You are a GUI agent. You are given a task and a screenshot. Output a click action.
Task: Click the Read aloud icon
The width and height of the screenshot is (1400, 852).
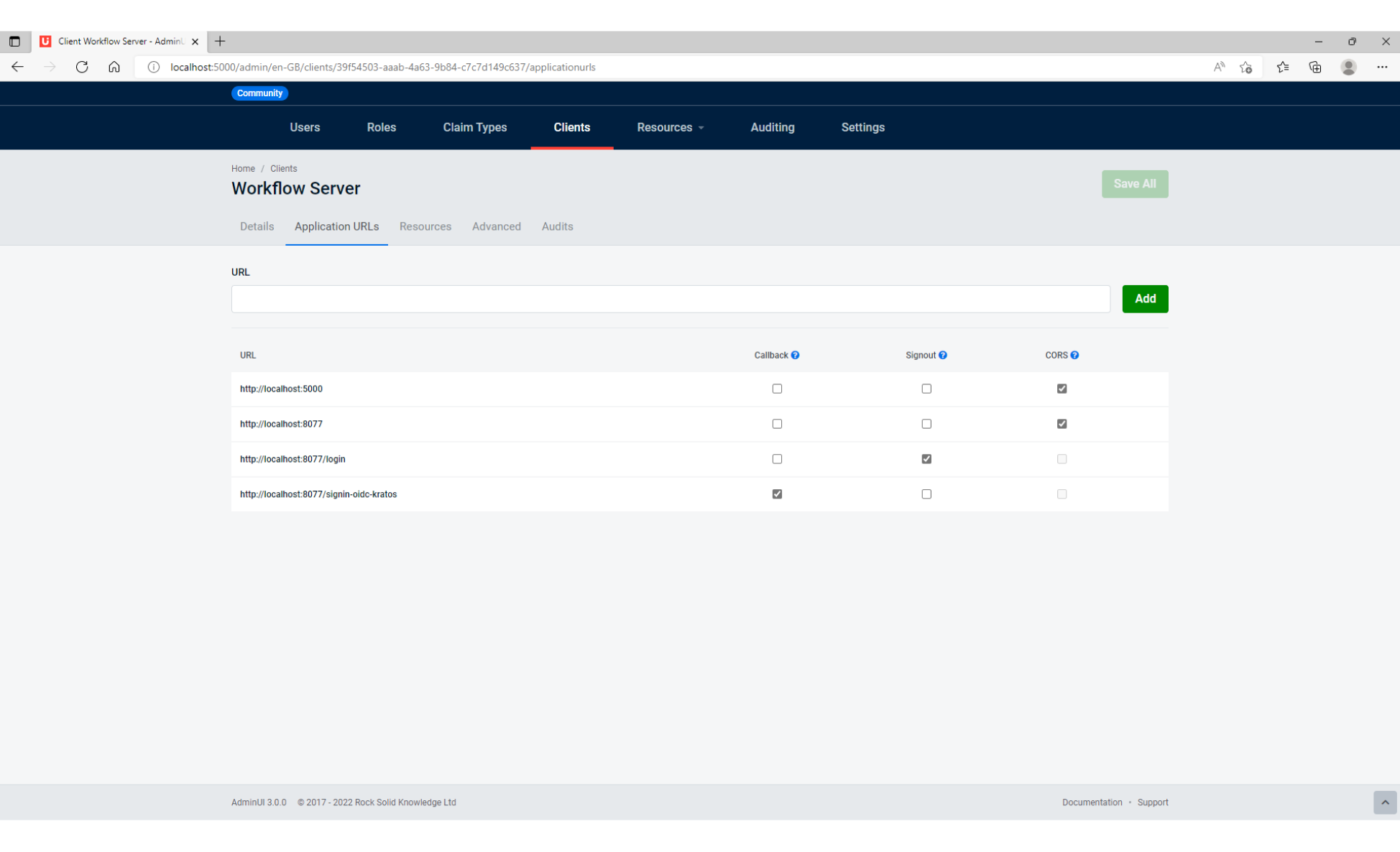tap(1219, 67)
